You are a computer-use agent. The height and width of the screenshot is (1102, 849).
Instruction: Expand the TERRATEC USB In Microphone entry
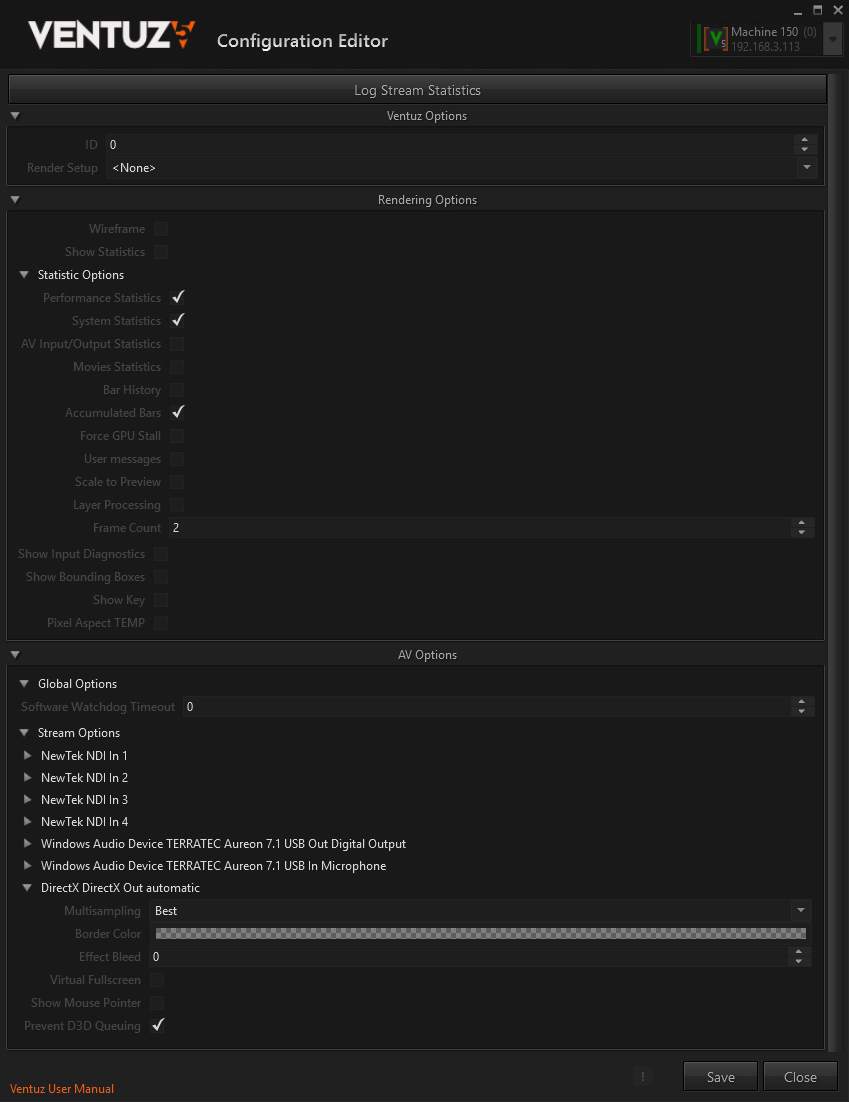(x=28, y=866)
